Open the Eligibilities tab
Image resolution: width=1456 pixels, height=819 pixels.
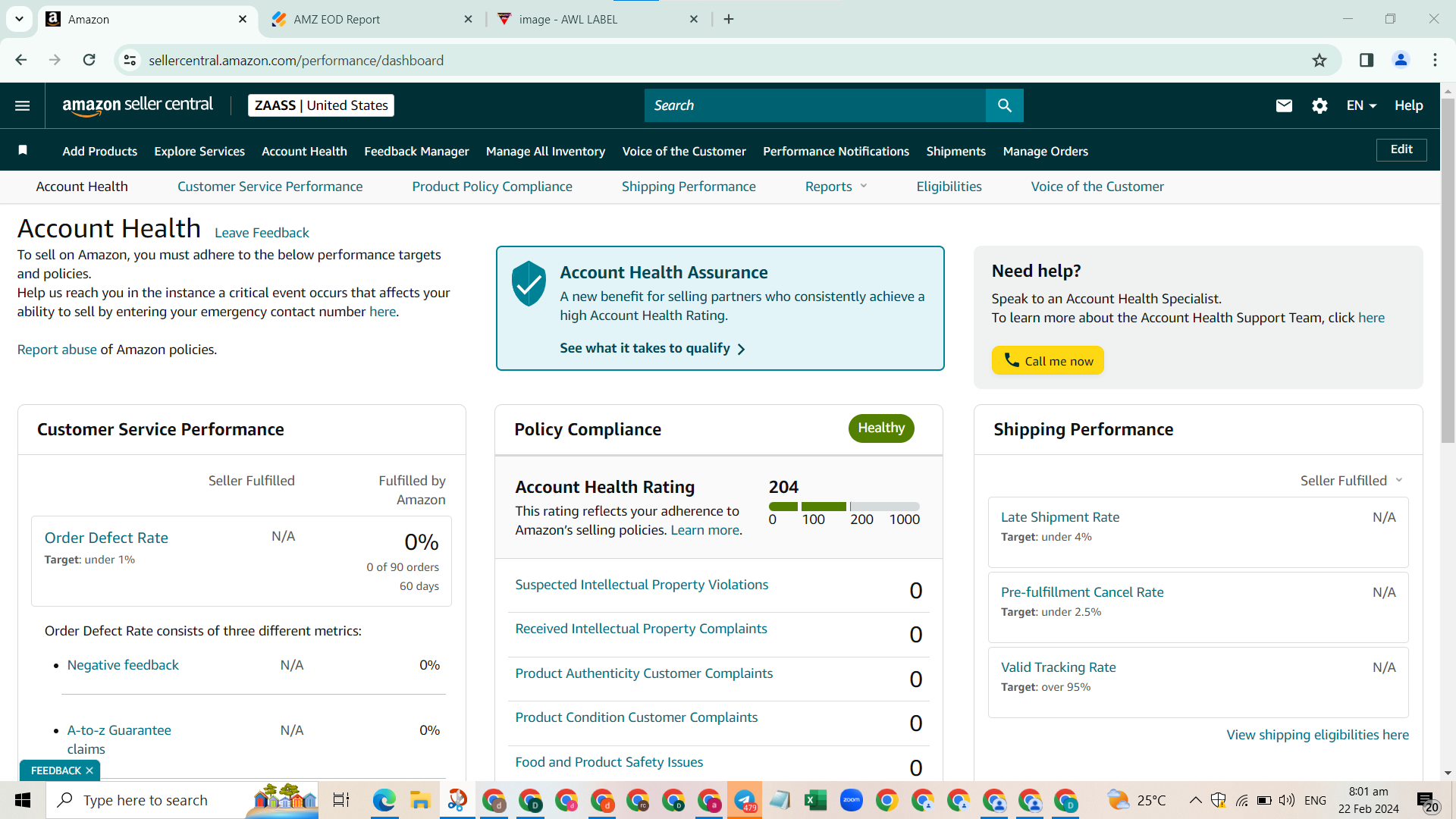coord(949,187)
